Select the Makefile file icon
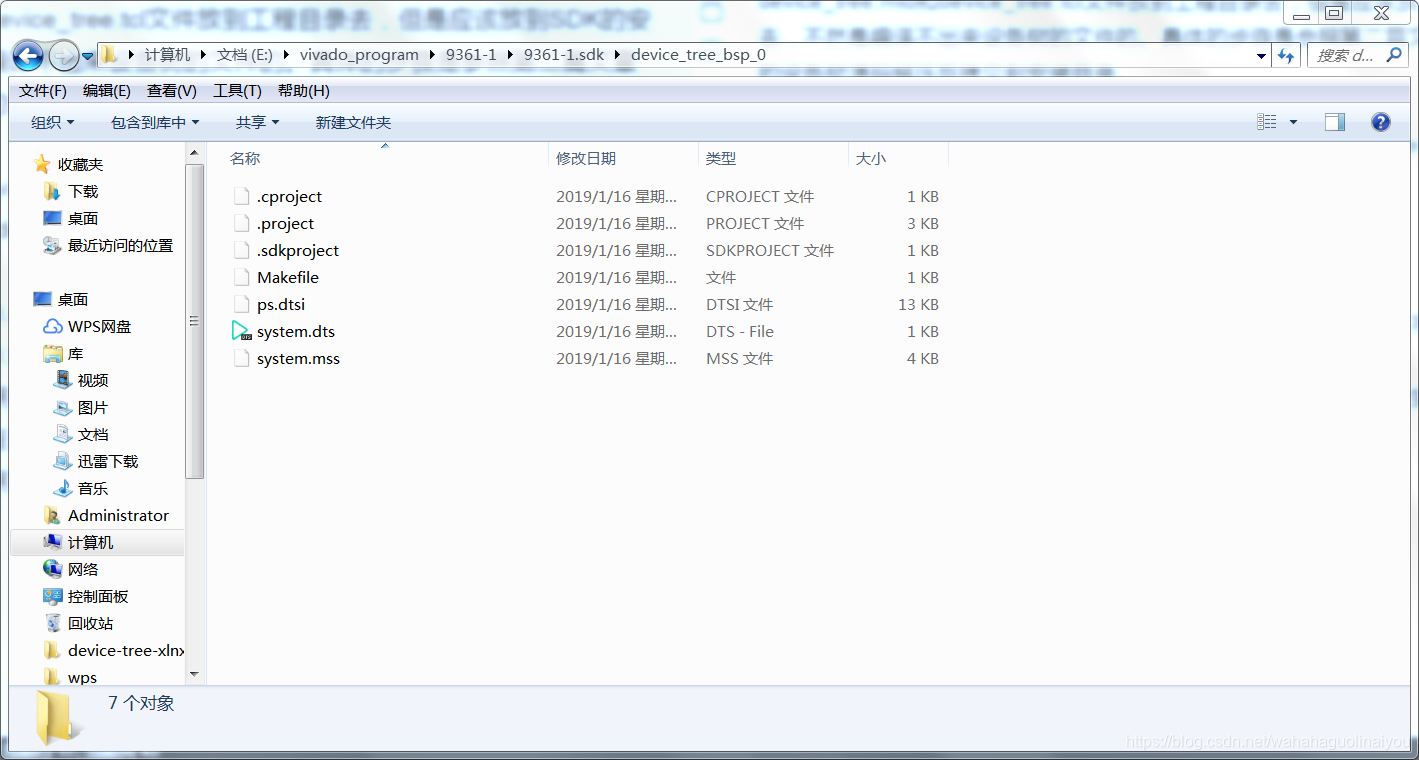1419x760 pixels. (241, 277)
